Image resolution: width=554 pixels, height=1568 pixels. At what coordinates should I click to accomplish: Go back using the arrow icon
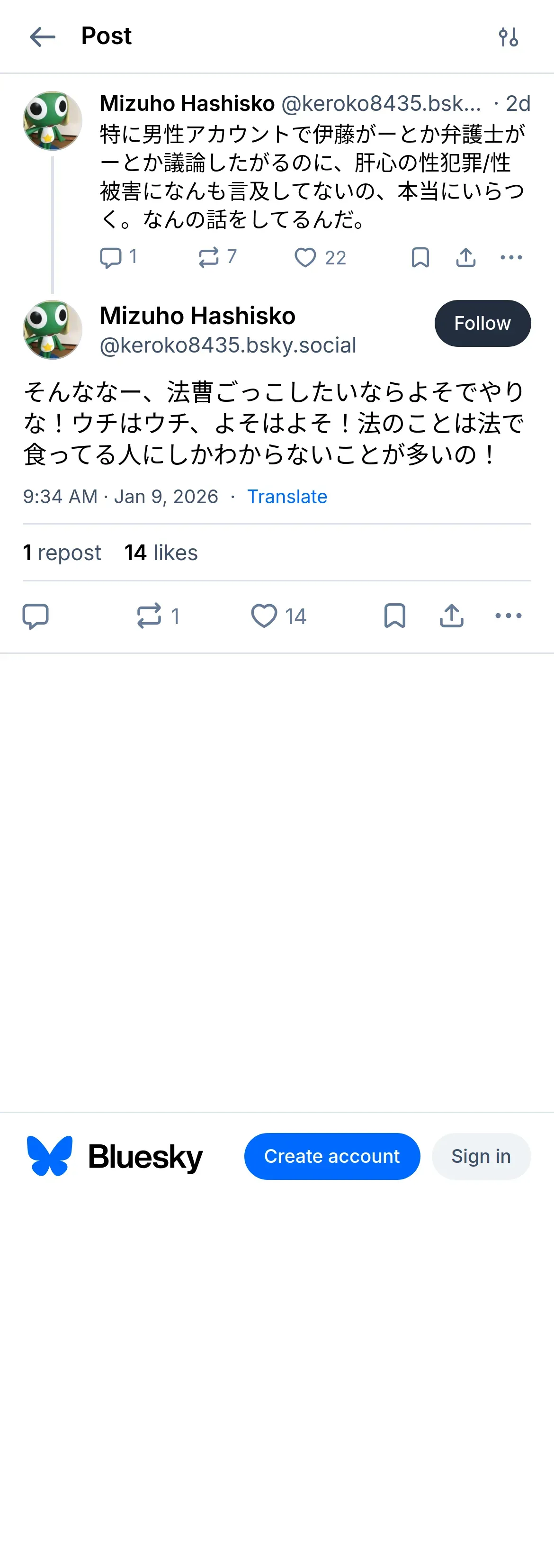click(42, 37)
